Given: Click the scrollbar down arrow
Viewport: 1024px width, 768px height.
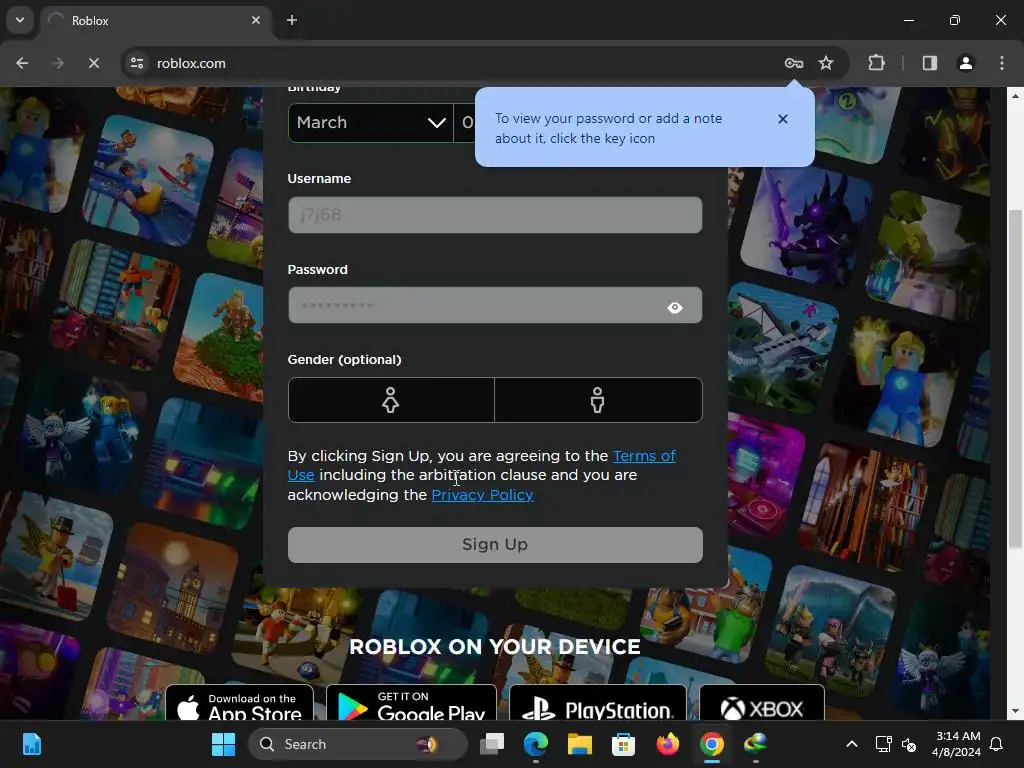Looking at the screenshot, I should tap(1015, 711).
